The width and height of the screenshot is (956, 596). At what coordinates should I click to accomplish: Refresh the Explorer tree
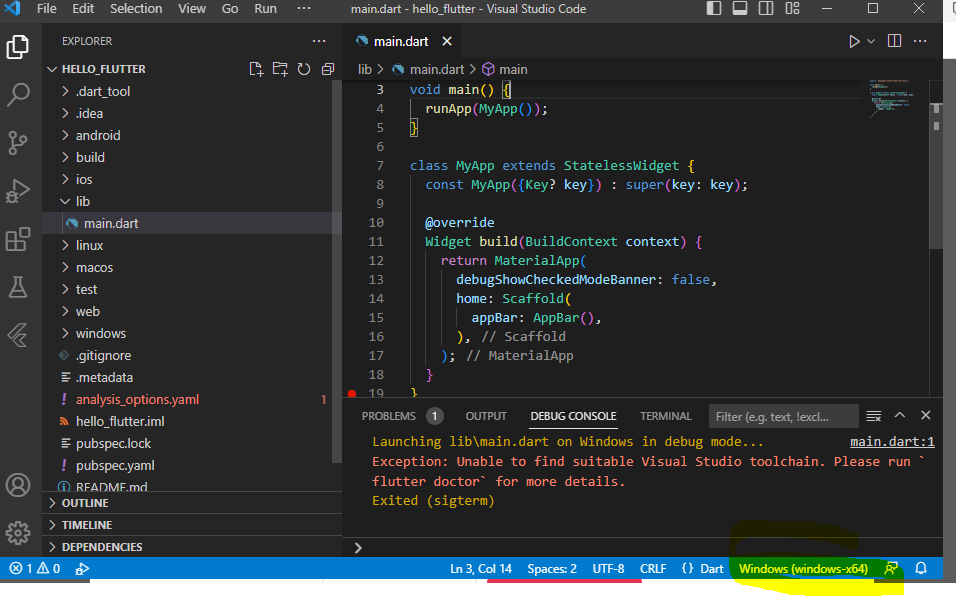[304, 69]
